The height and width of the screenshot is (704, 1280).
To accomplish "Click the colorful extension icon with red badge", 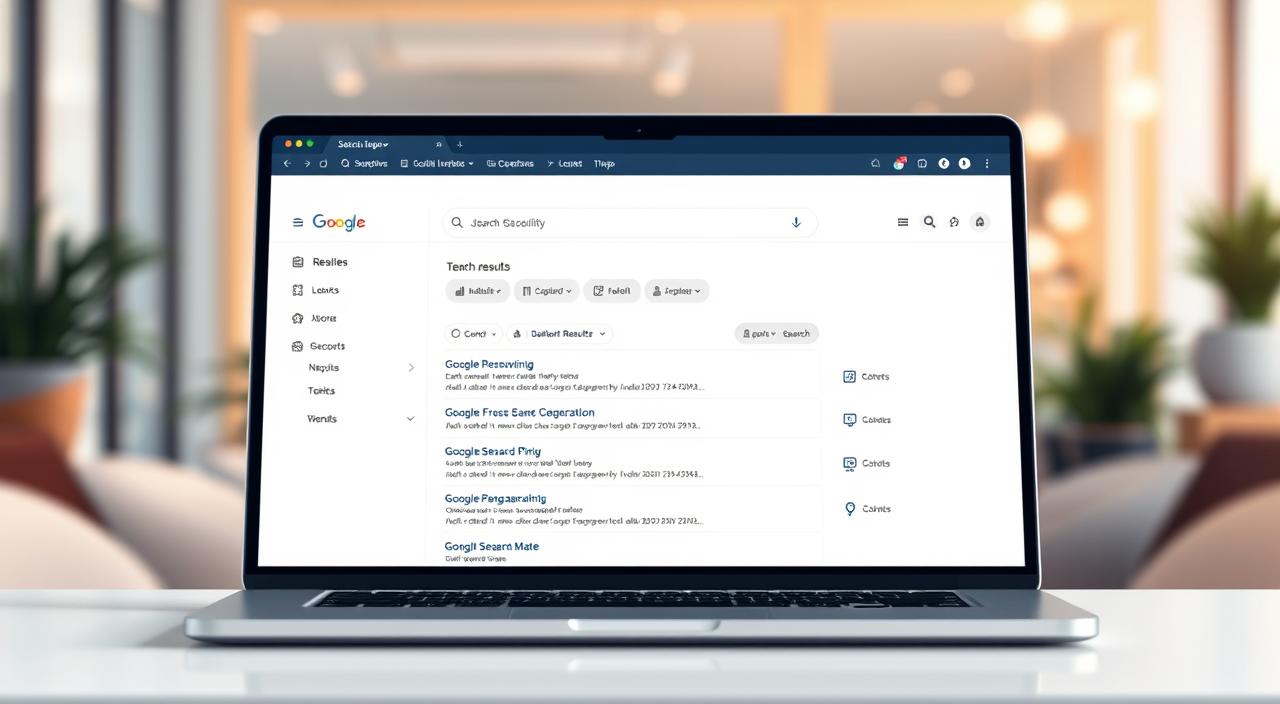I will (x=899, y=163).
